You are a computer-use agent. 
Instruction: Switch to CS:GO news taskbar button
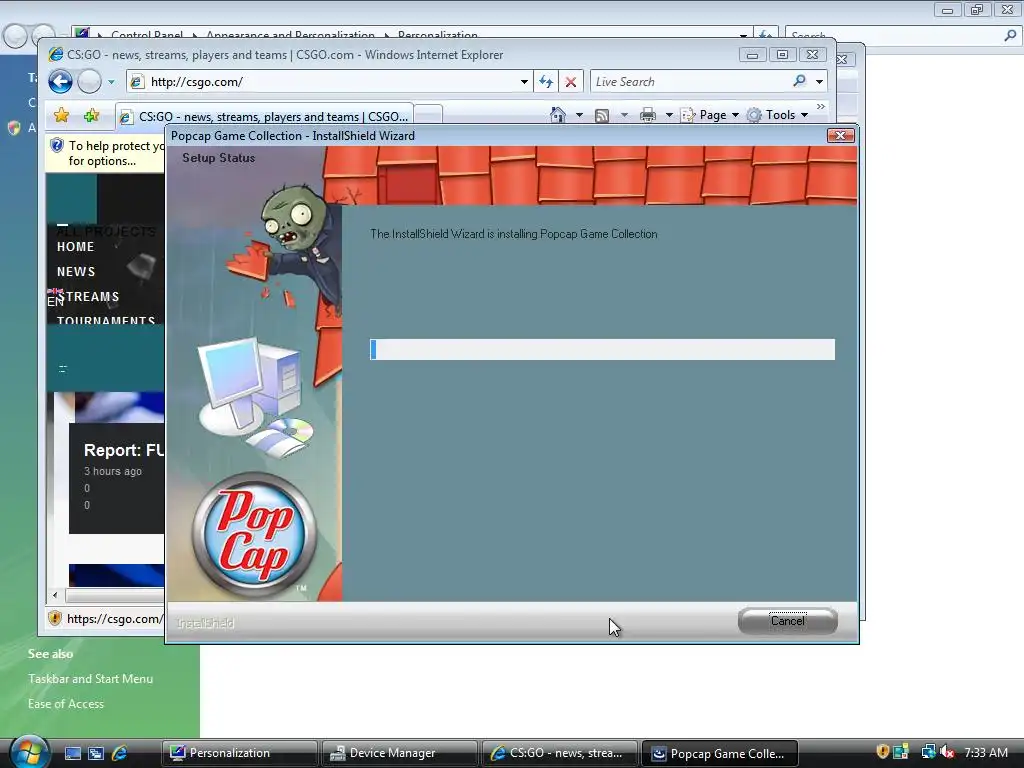(x=560, y=753)
